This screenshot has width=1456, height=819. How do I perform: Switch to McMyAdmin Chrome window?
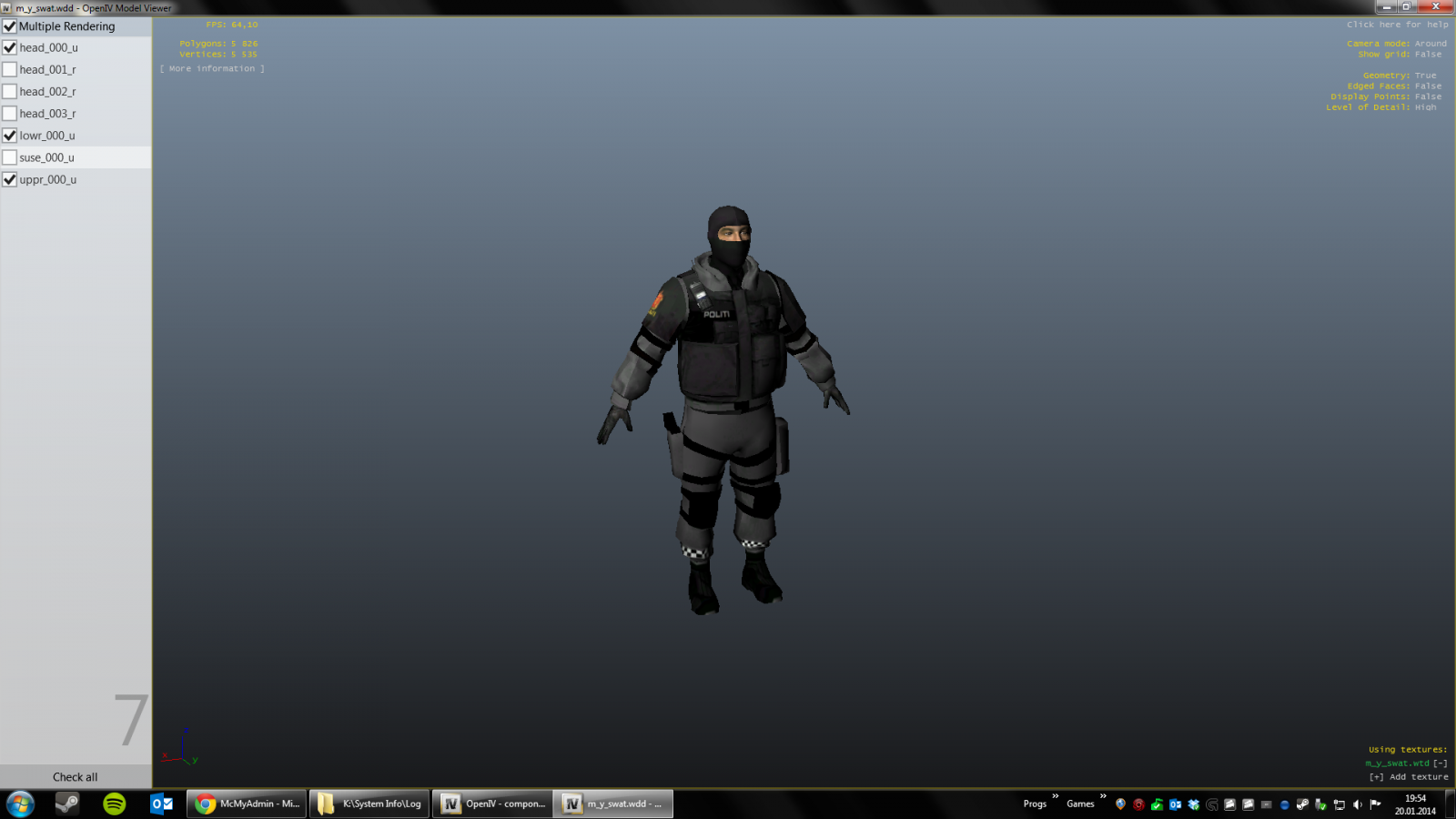coord(248,804)
